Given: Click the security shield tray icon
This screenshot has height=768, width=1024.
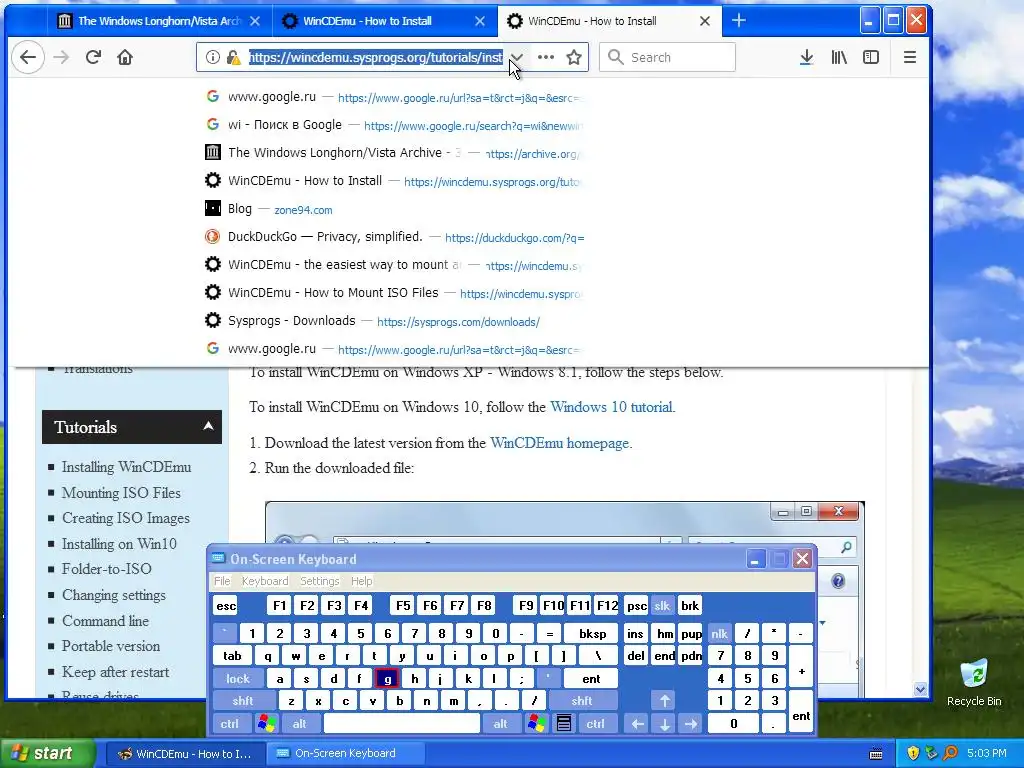Looking at the screenshot, I should point(913,754).
